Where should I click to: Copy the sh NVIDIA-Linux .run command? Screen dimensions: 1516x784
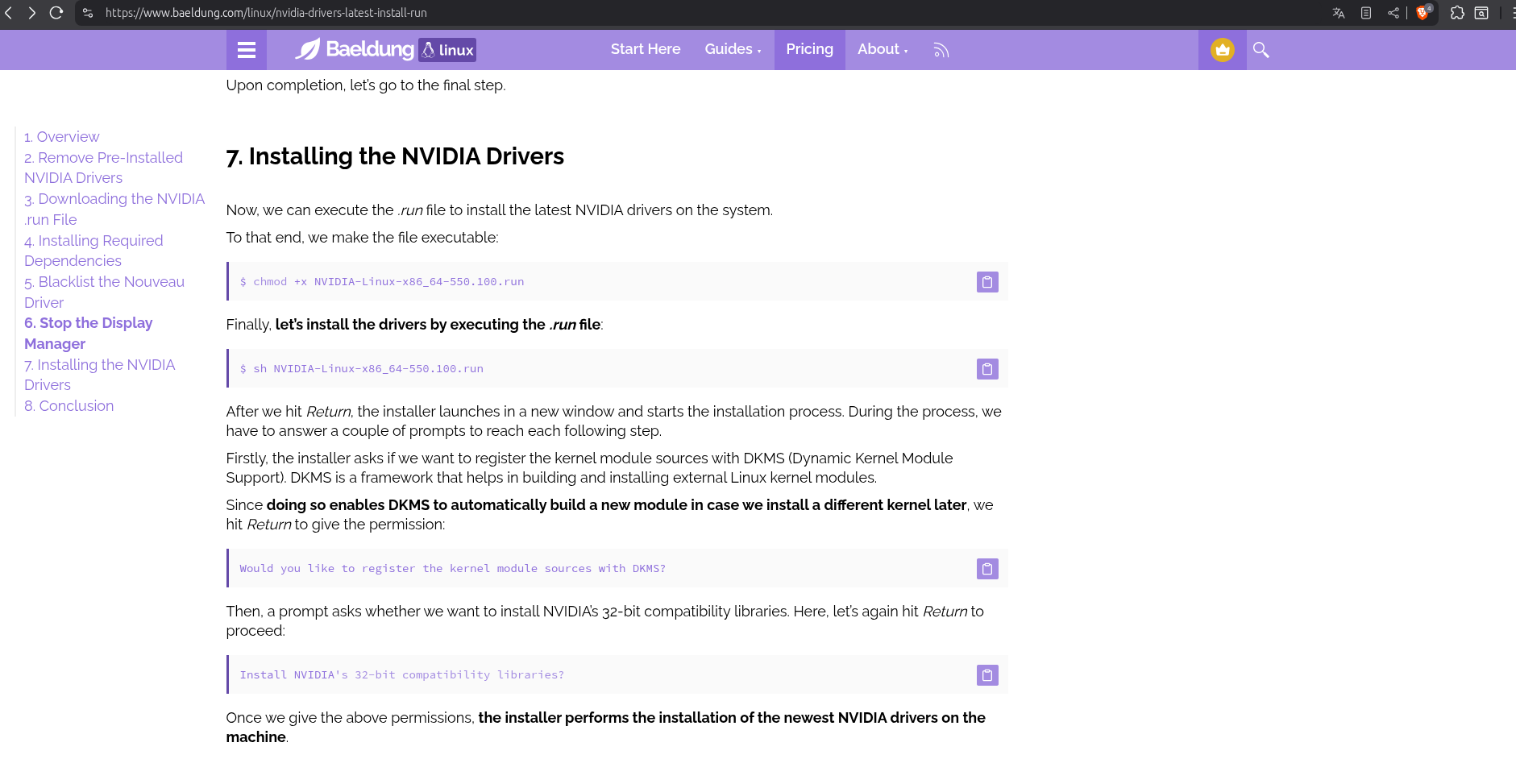pos(987,369)
